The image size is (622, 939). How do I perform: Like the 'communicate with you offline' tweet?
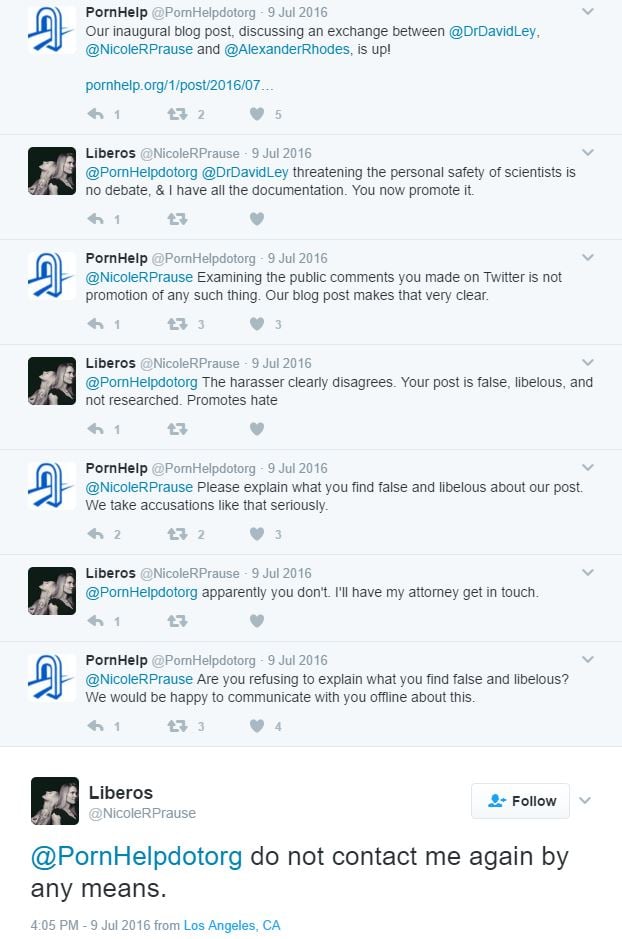[x=257, y=726]
